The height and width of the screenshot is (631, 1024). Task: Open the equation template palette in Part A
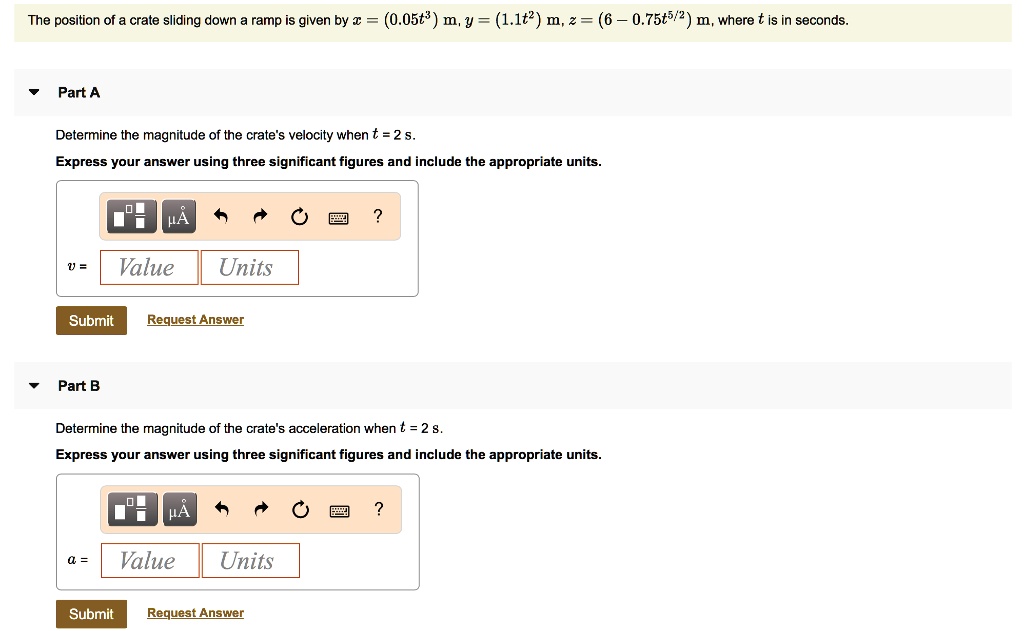(130, 216)
